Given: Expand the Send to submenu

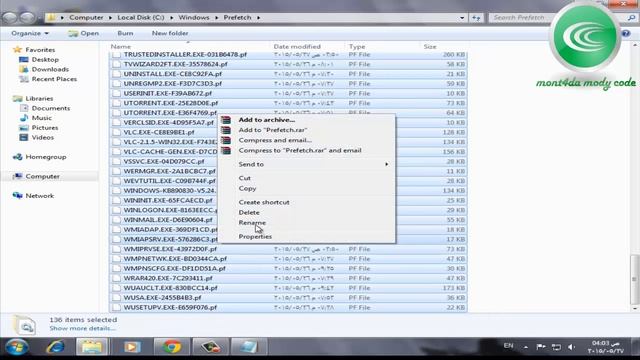Looking at the screenshot, I should [x=307, y=164].
